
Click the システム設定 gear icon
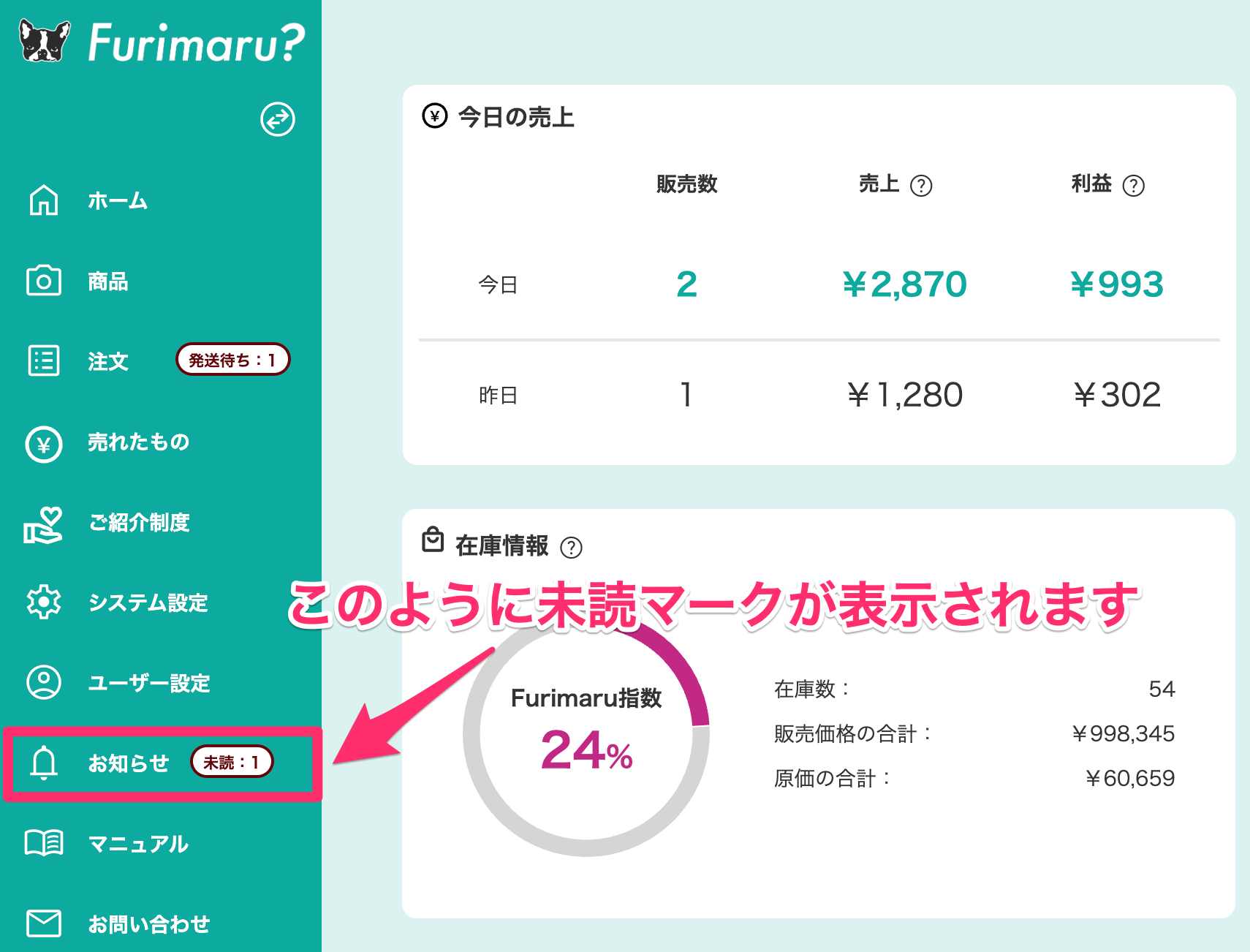[x=44, y=602]
